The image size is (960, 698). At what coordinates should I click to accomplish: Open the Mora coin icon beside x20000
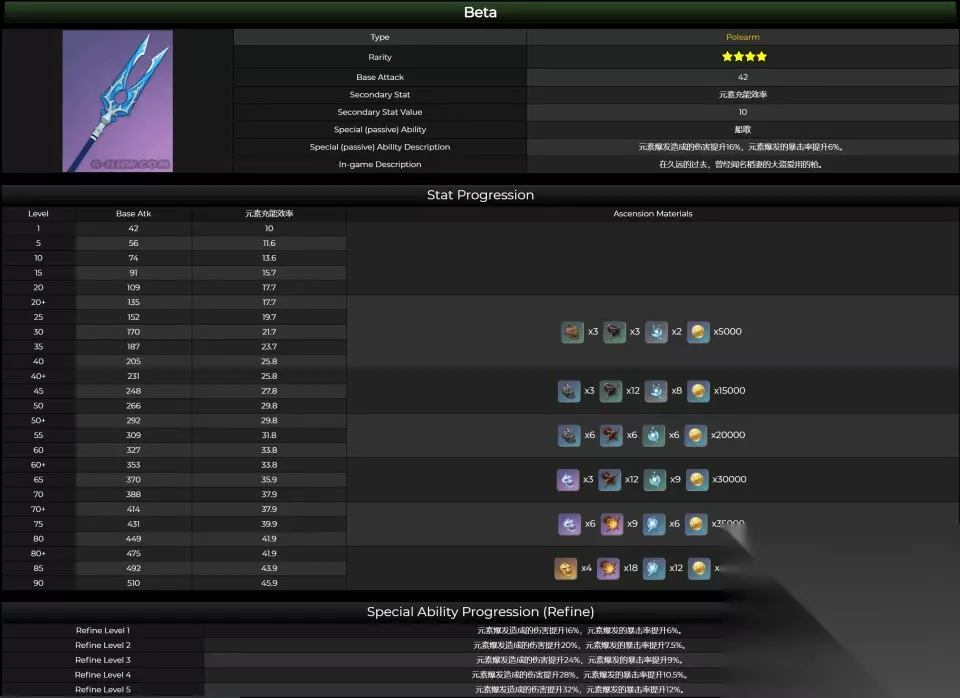tap(696, 435)
